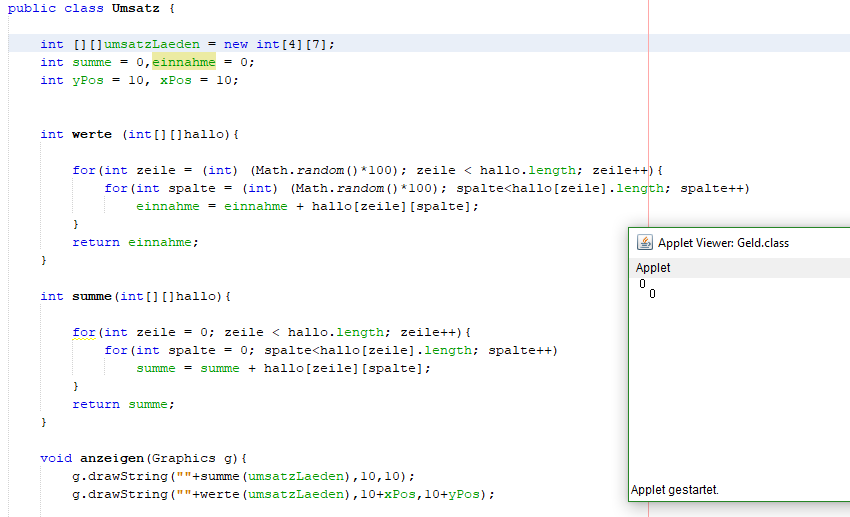850x517 pixels.
Task: Click the summe method name in its signature
Action: coord(91,296)
